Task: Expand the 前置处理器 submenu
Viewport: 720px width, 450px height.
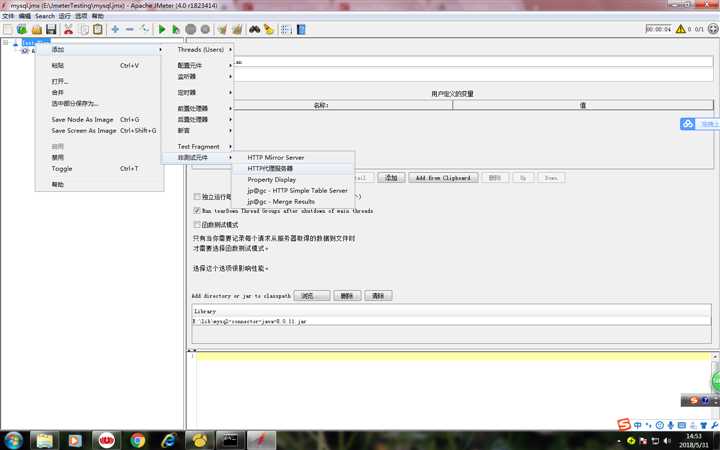Action: [x=198, y=108]
